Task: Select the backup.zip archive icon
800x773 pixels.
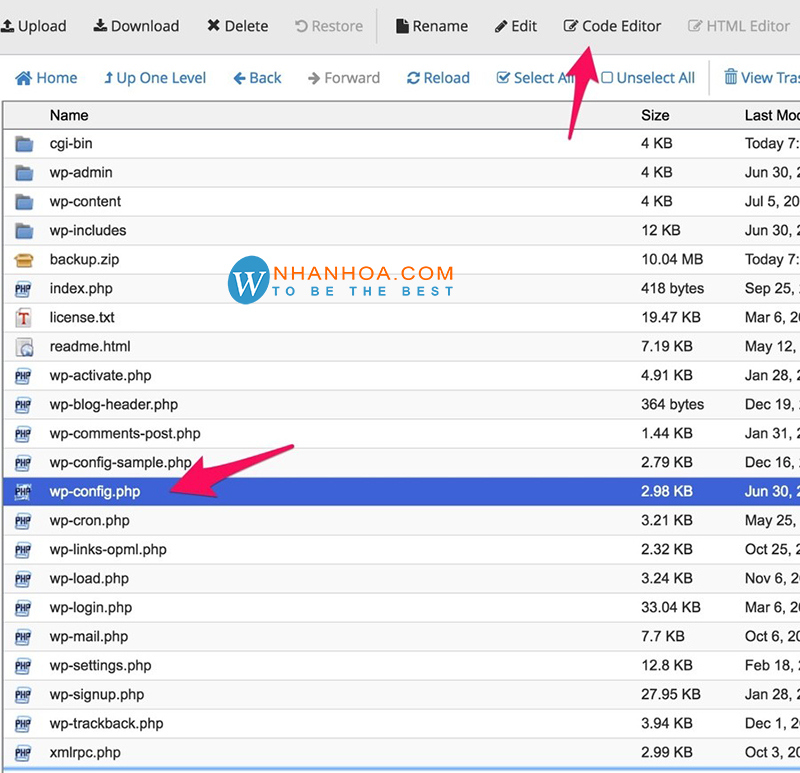Action: (x=24, y=260)
